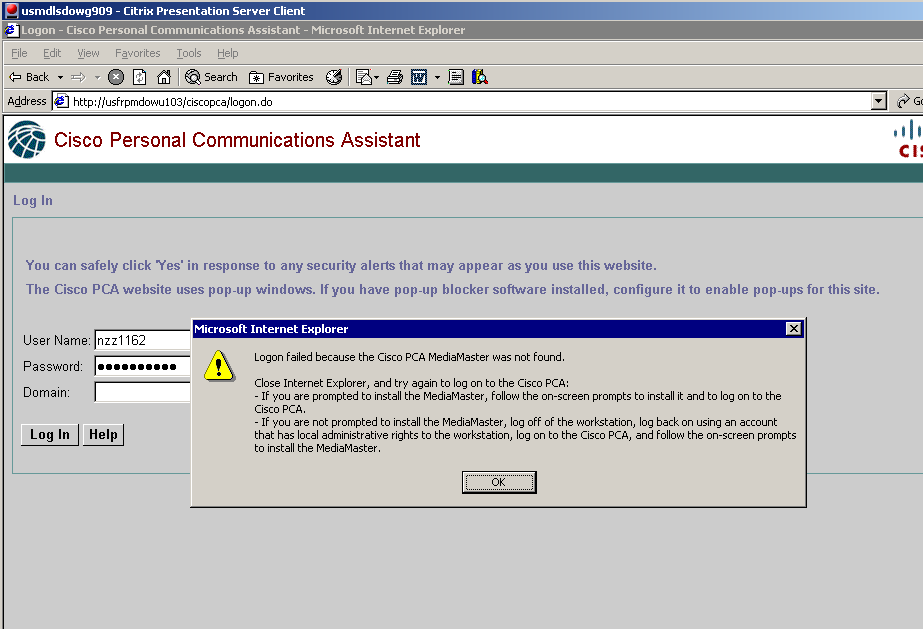Click the Print icon
The height and width of the screenshot is (629, 923).
pyautogui.click(x=395, y=77)
